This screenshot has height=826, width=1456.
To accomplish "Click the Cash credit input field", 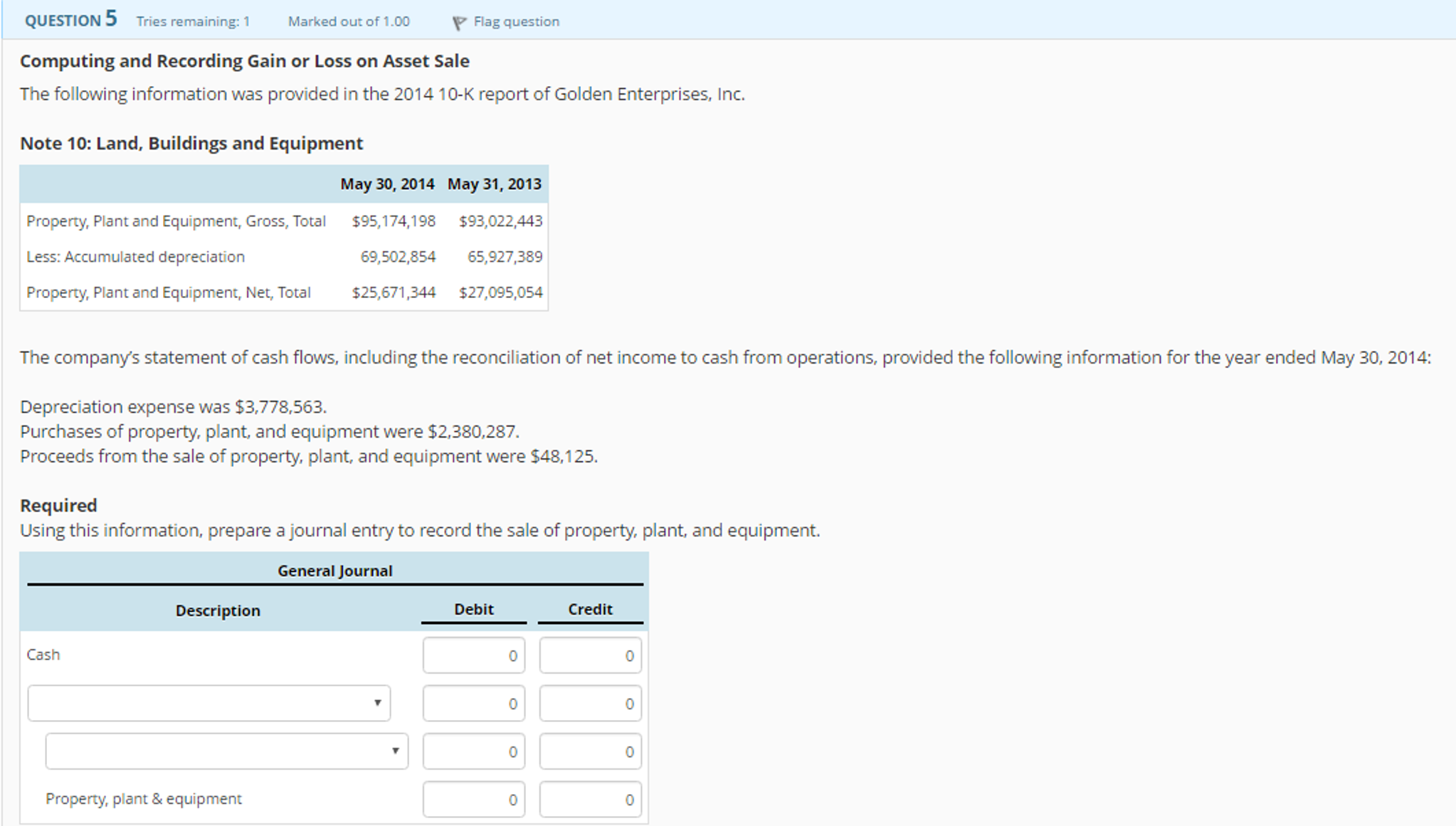I will click(590, 655).
